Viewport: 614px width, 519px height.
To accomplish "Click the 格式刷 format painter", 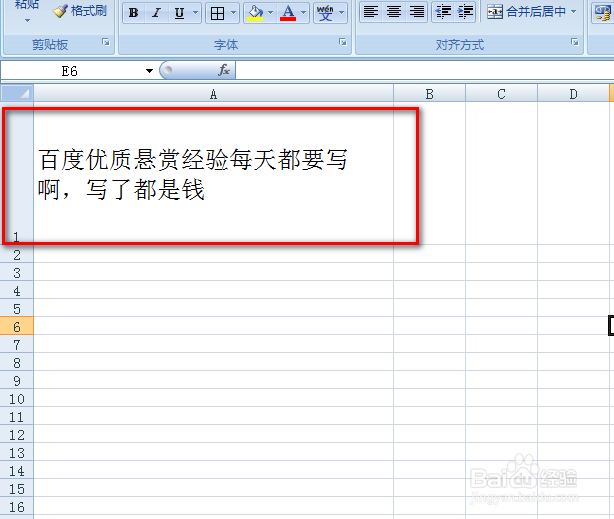I will click(80, 11).
